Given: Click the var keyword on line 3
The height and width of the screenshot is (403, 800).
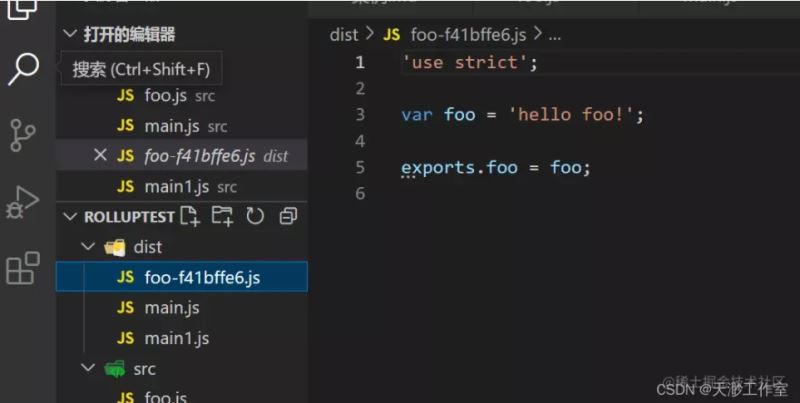Looking at the screenshot, I should pos(417,115).
